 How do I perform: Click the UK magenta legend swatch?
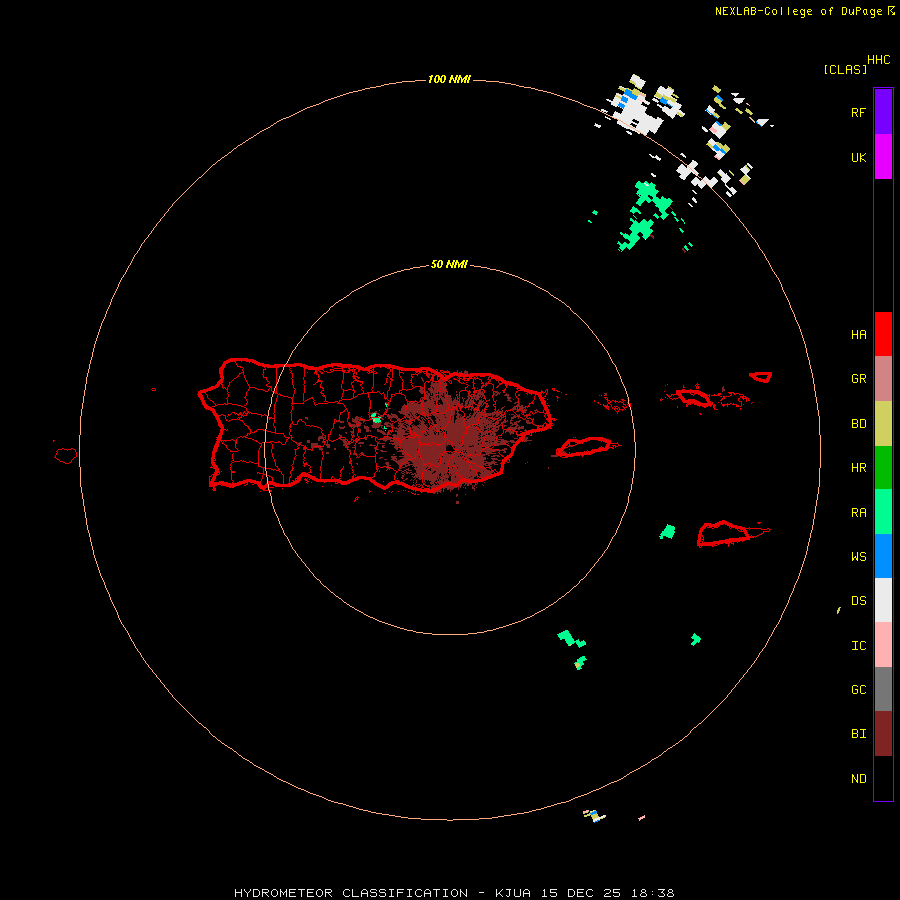(x=883, y=157)
